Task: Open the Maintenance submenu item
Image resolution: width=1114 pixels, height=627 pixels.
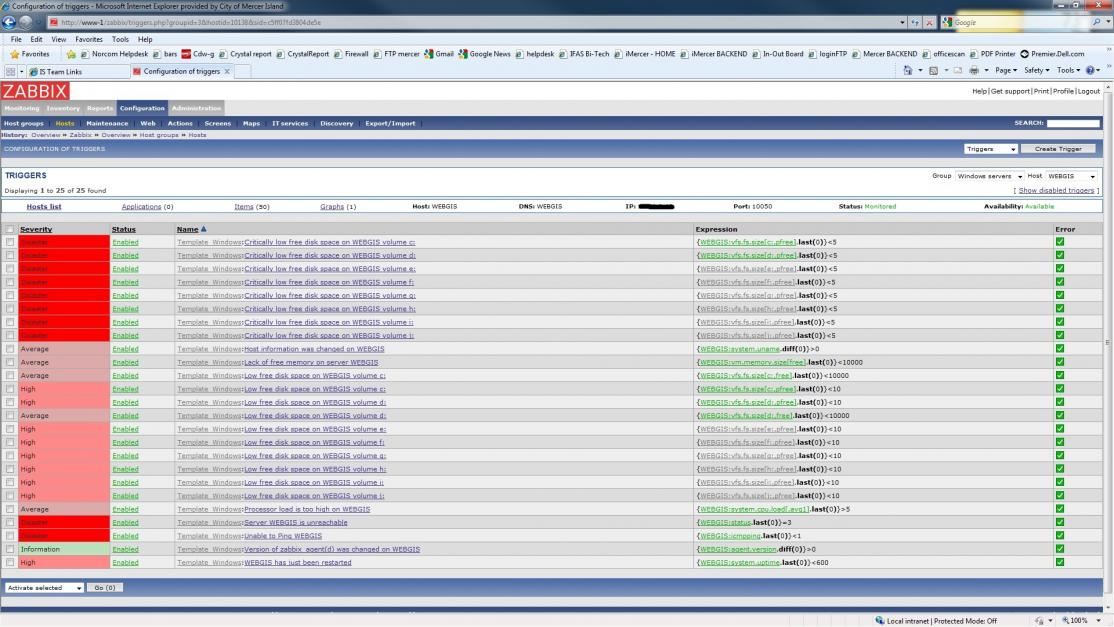Action: (107, 123)
